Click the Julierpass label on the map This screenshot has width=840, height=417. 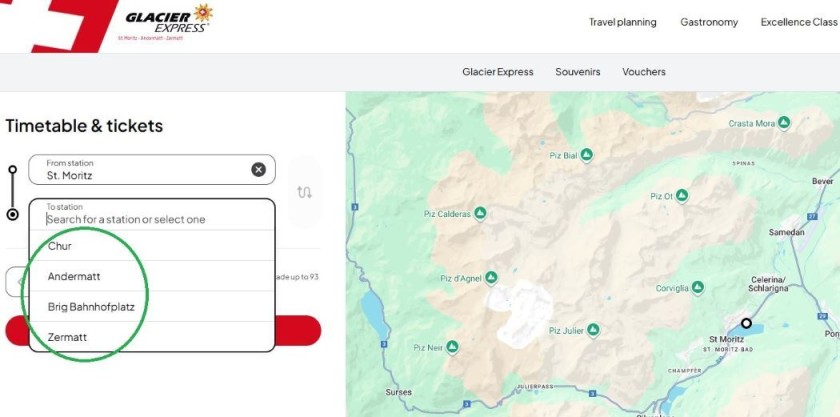535,386
